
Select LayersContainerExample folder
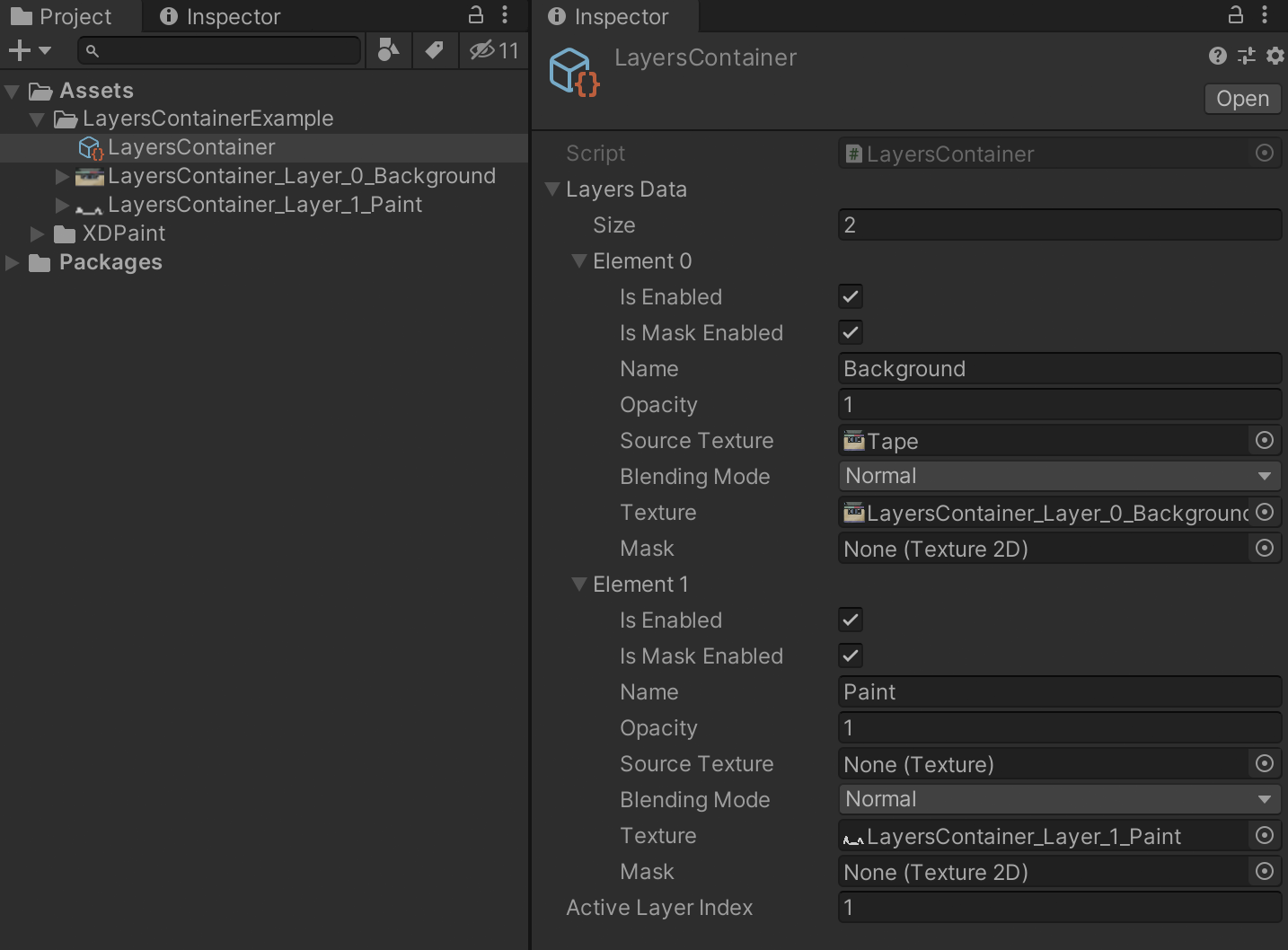[264, 119]
